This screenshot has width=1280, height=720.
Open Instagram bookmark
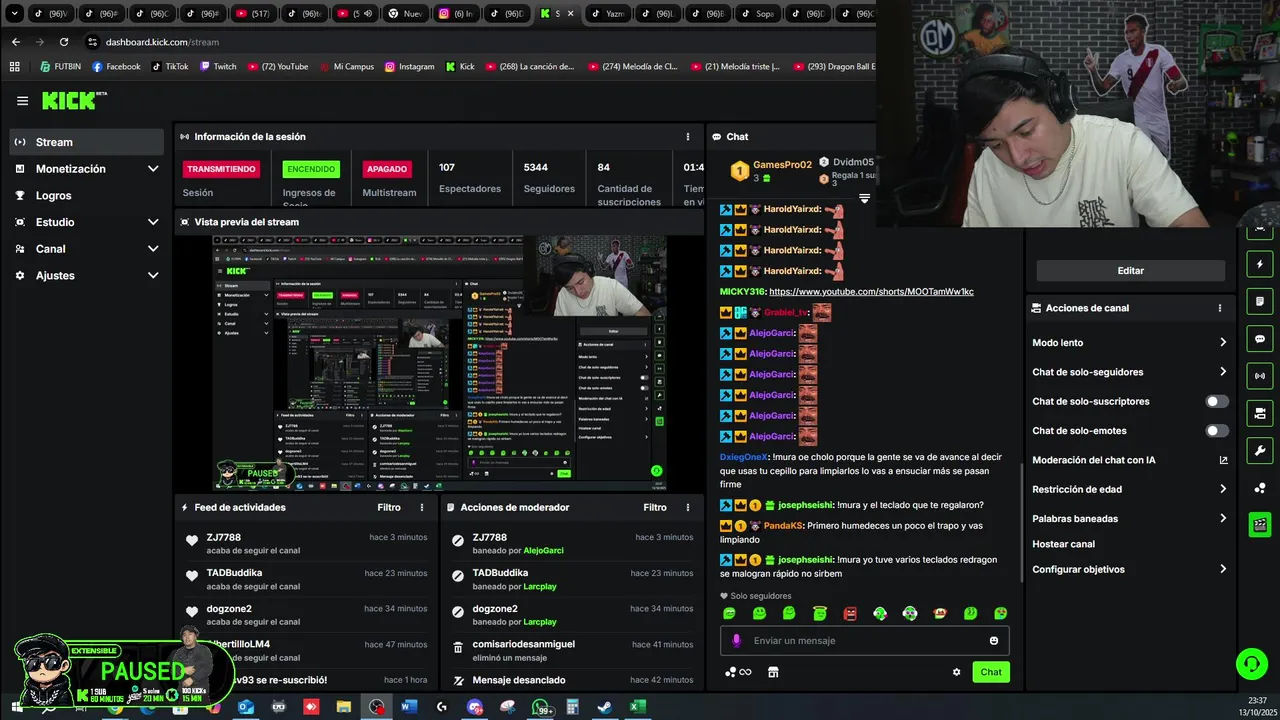(409, 67)
